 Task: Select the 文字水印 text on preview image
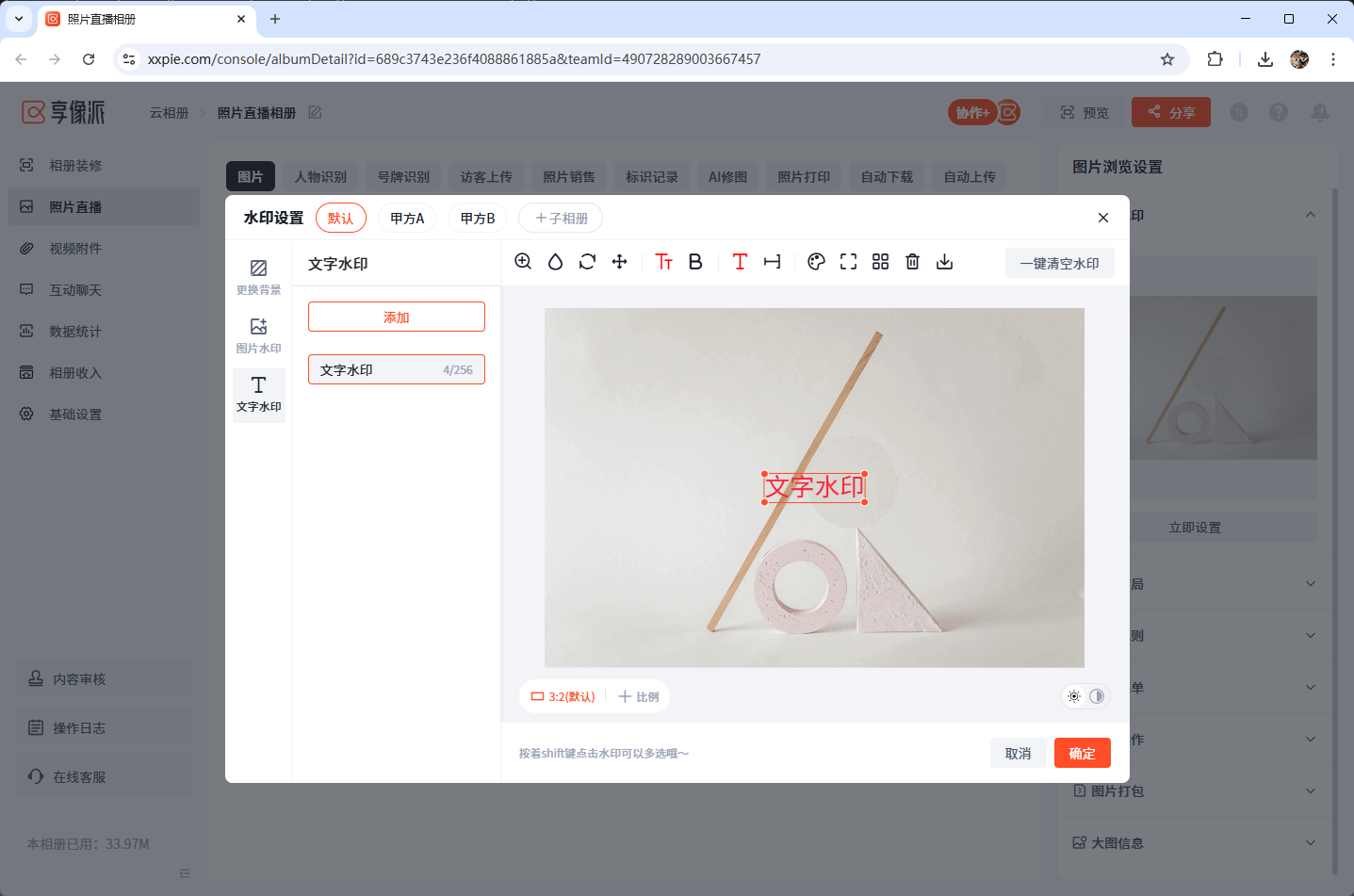814,487
